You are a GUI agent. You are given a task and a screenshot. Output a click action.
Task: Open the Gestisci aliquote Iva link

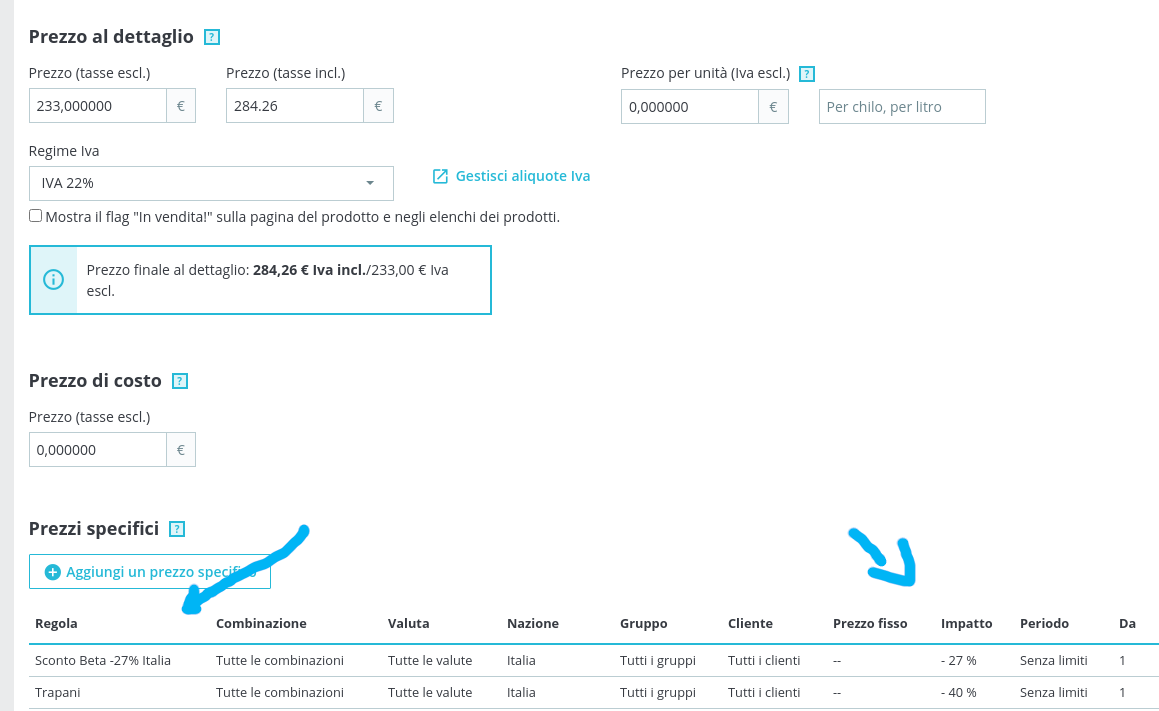(522, 175)
